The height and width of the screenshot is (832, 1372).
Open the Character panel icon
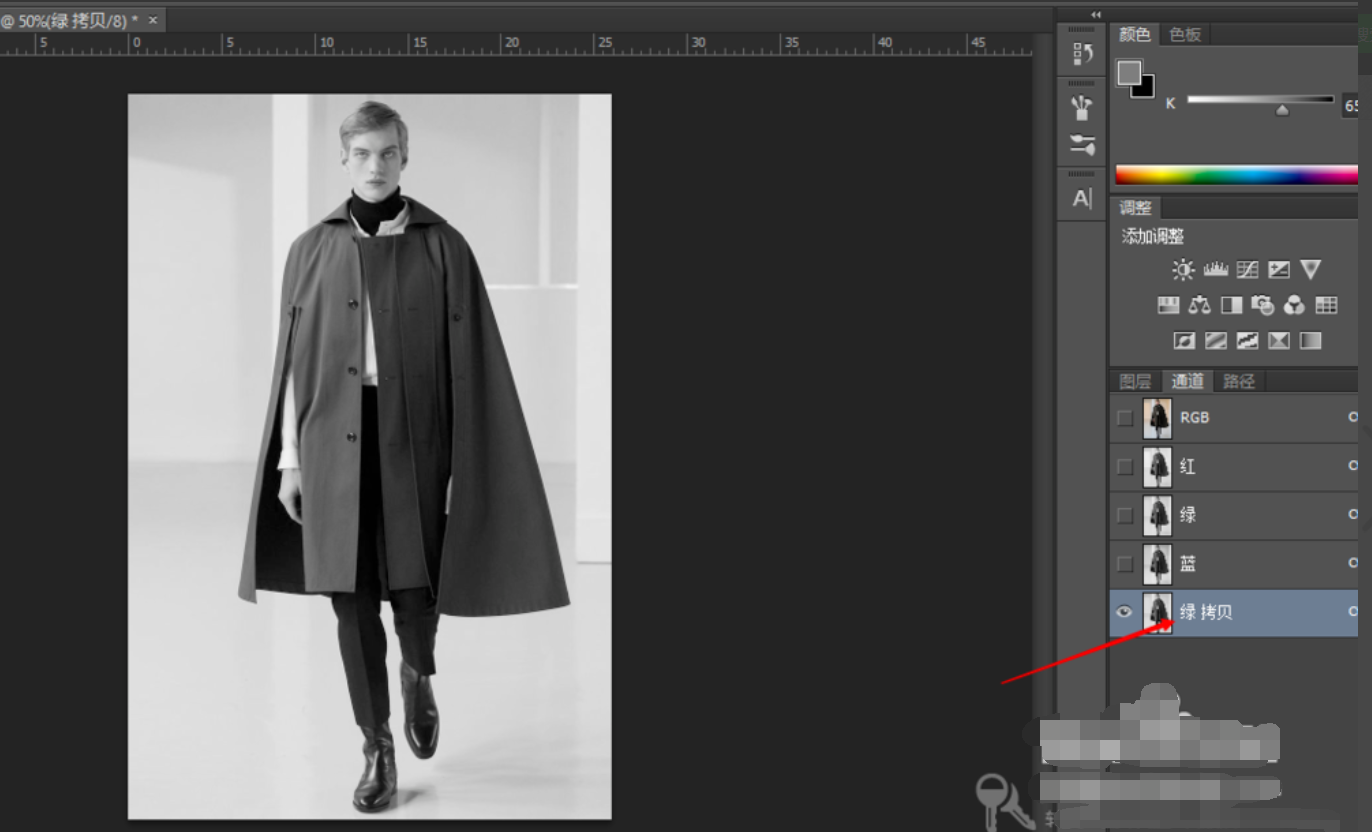coord(1082,198)
